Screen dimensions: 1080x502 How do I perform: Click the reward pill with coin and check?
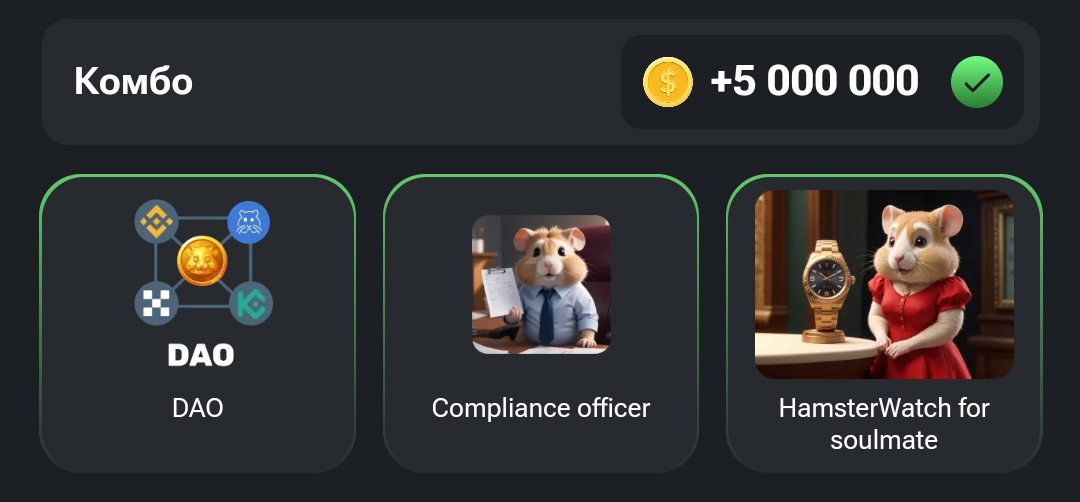click(822, 82)
